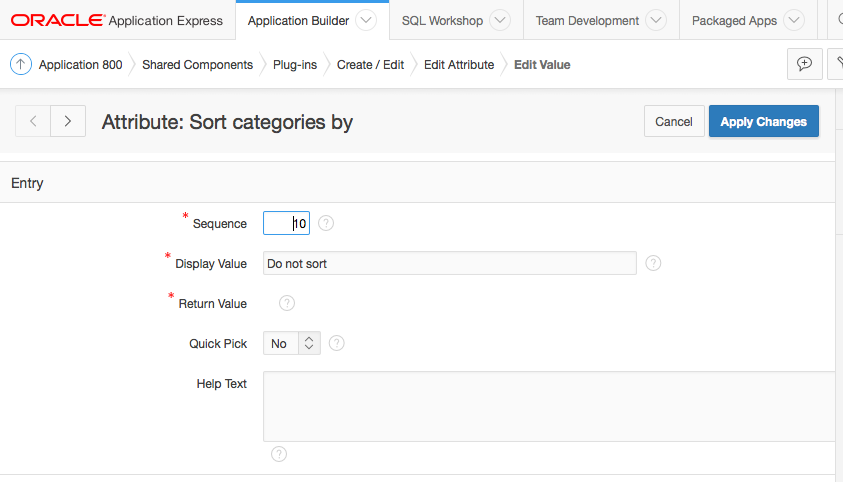Click help icon next to Quick Pick
The image size is (843, 482).
click(337, 343)
